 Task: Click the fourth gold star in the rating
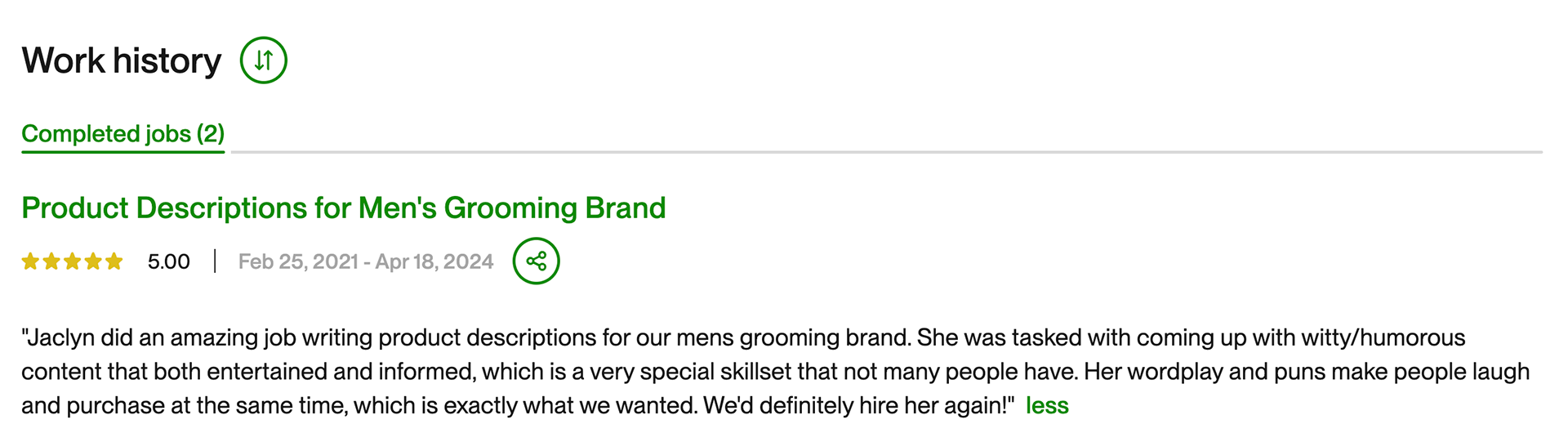click(93, 261)
